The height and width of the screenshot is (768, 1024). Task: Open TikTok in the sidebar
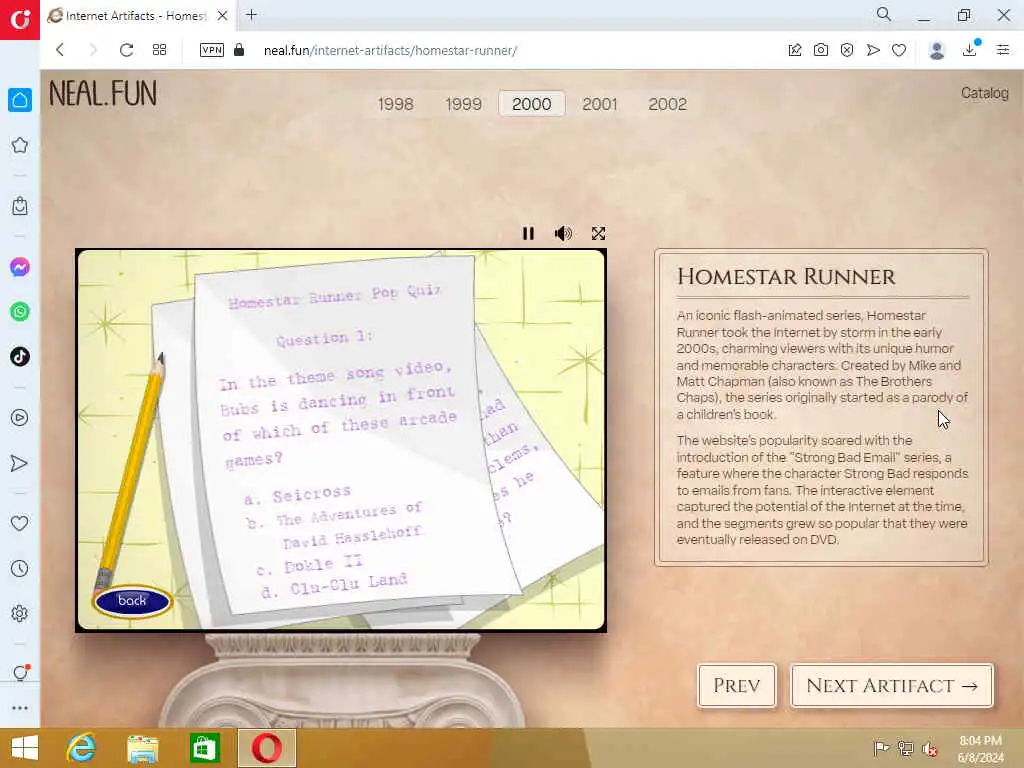[20, 357]
